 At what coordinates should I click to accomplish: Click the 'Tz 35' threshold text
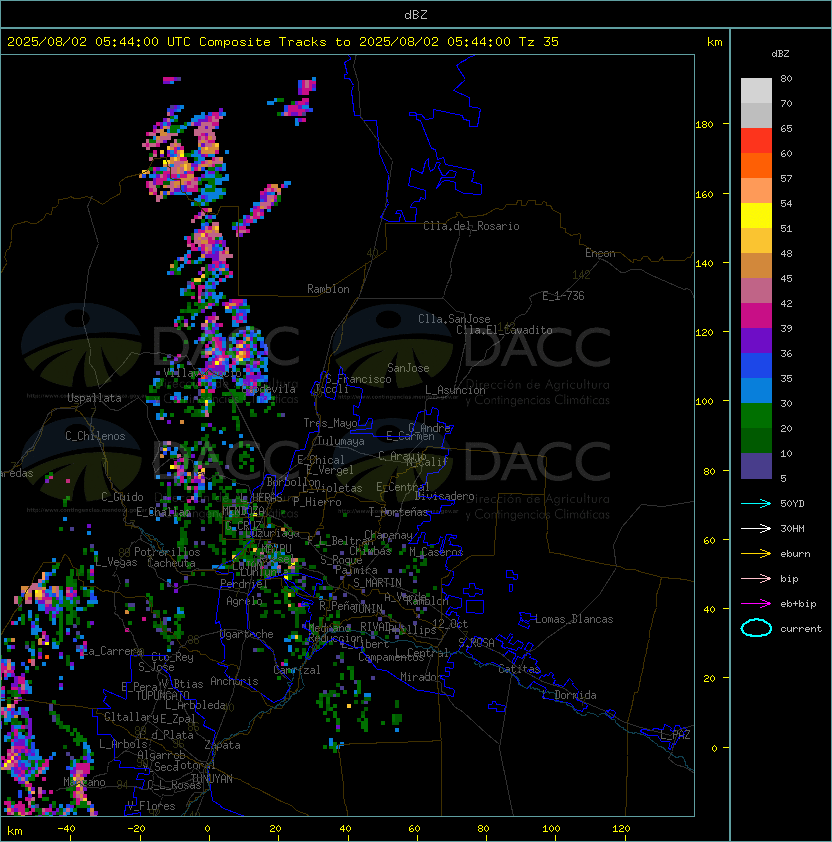(x=539, y=42)
